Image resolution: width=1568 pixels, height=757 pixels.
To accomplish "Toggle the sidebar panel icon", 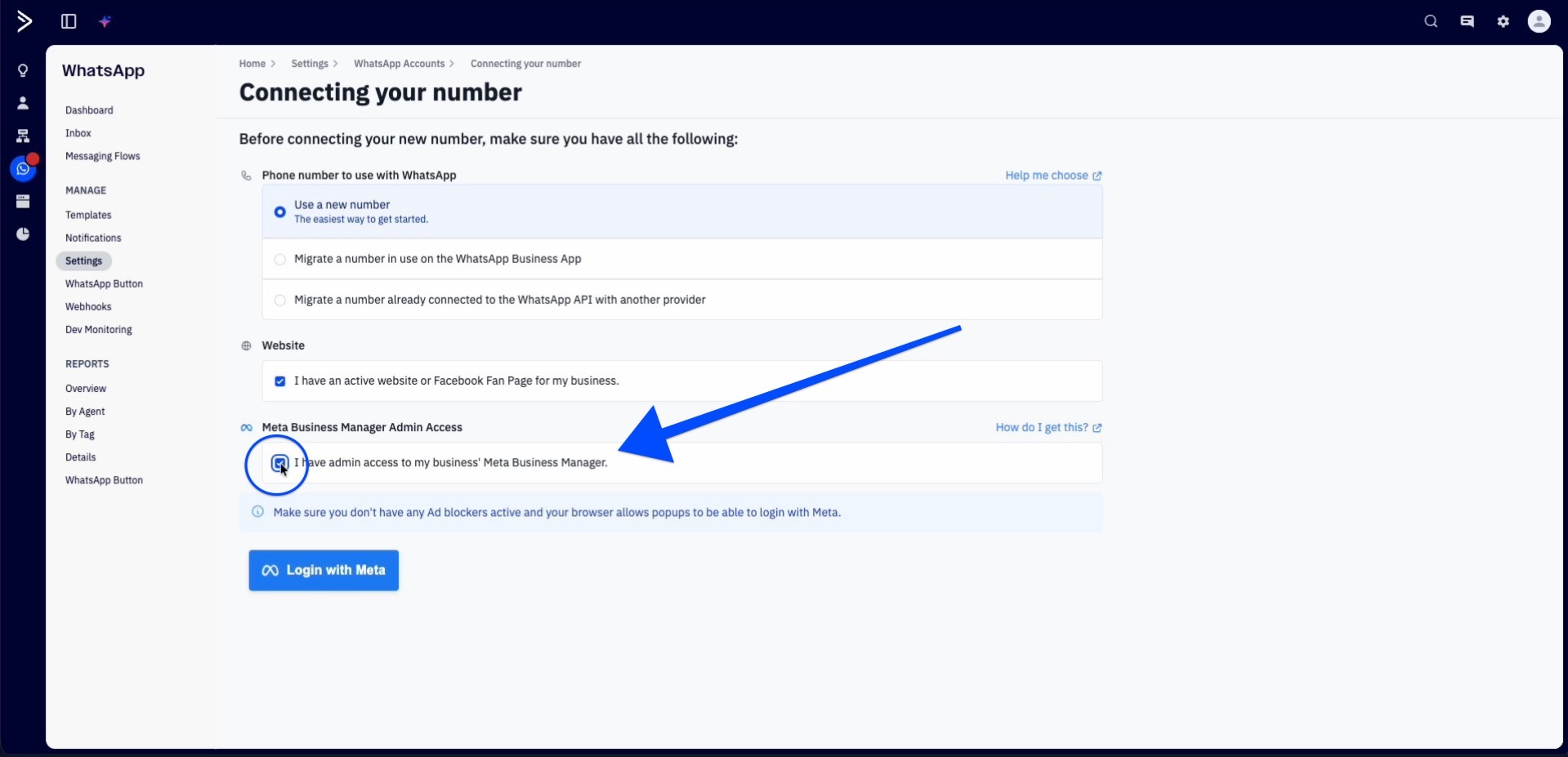I will click(69, 21).
